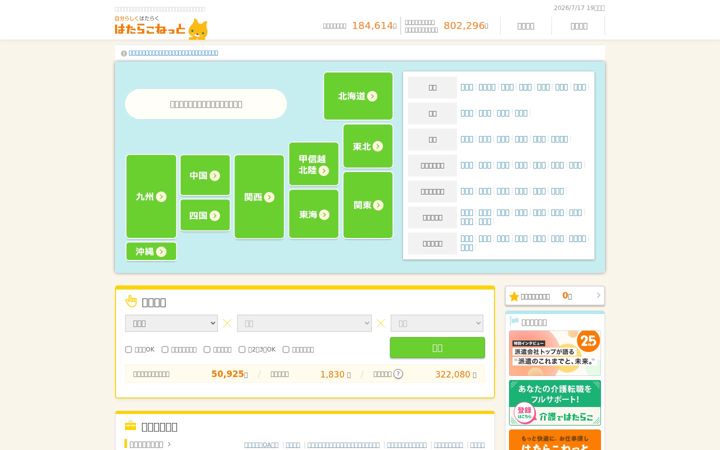The image size is (720, 450).
Task: Tick the second checkbox in the search options
Action: [165, 349]
